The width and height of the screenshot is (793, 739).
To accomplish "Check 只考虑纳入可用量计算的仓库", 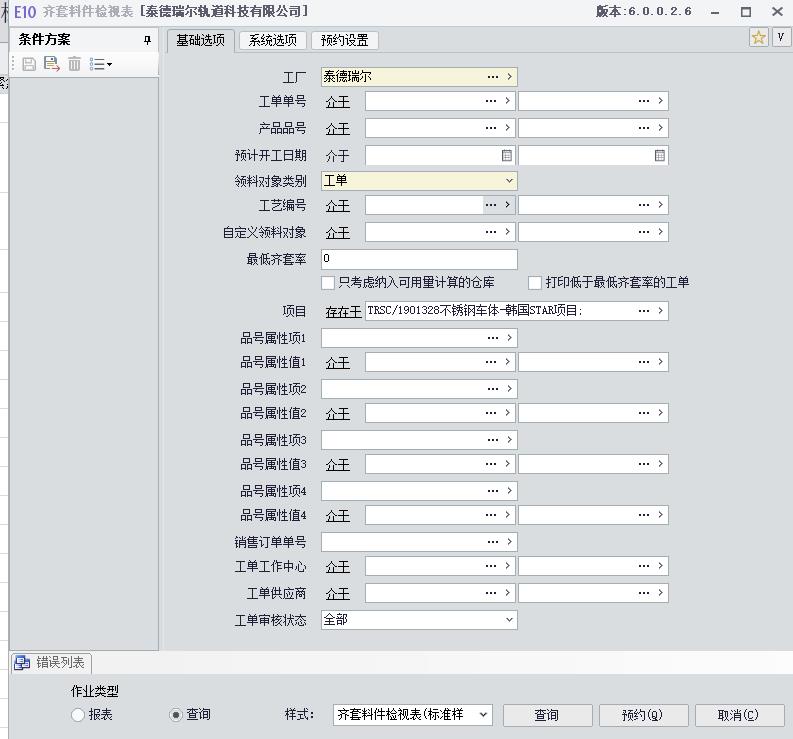I will (328, 282).
